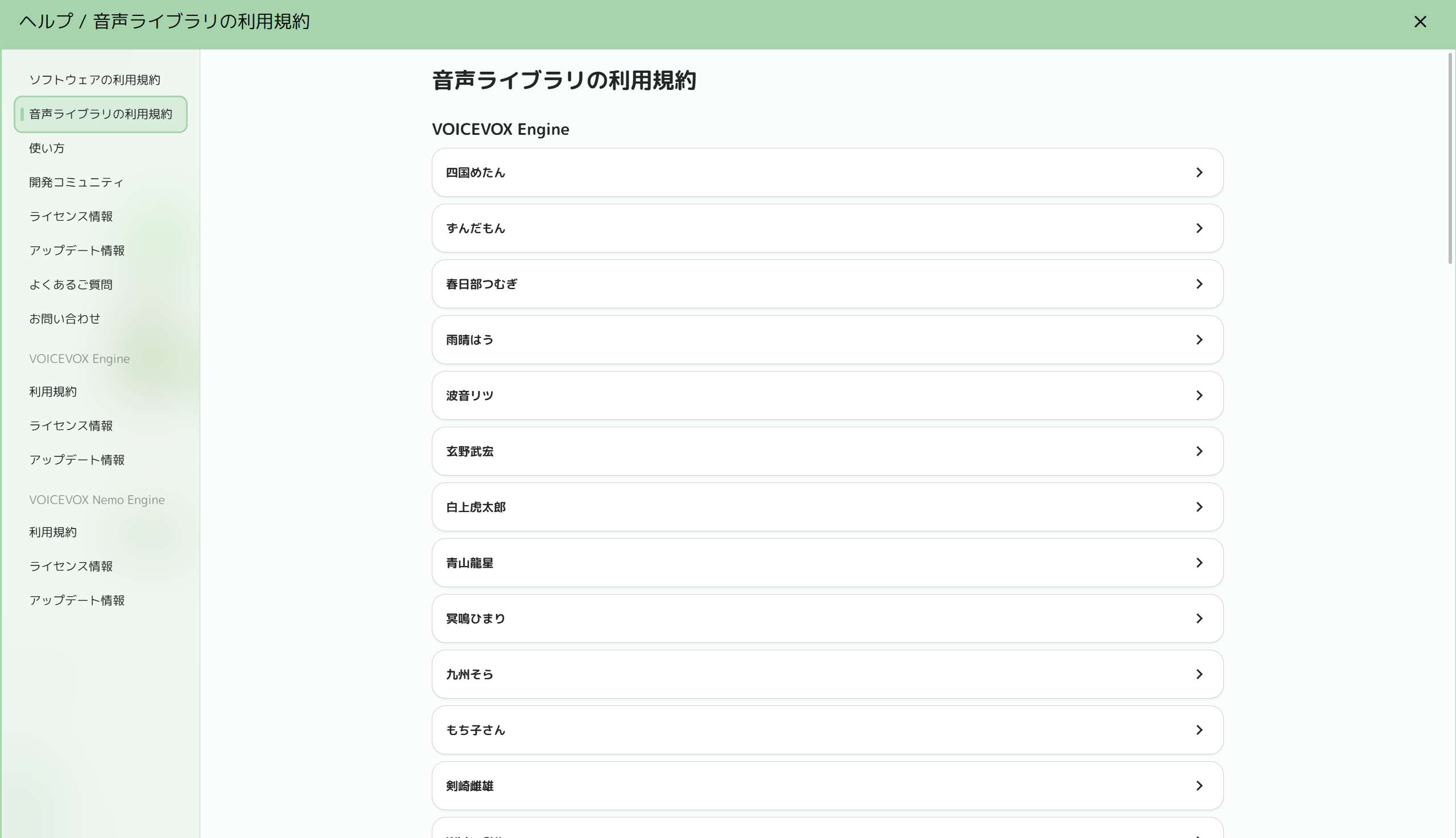Open お問い合わせ sidebar item
The width and height of the screenshot is (1456, 838).
(x=65, y=319)
